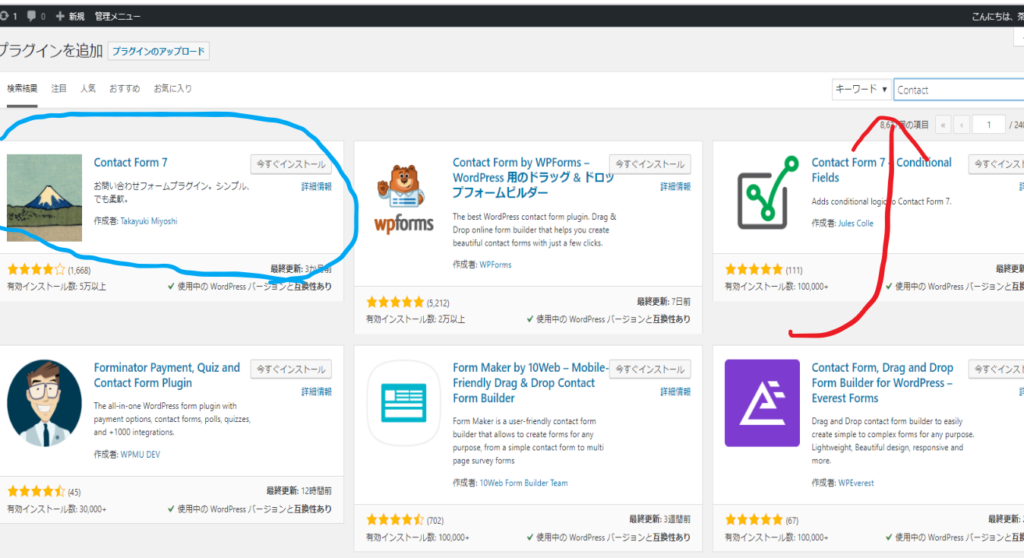1024x558 pixels.
Task: Install Contact Form by WPForms now
Action: tap(650, 164)
